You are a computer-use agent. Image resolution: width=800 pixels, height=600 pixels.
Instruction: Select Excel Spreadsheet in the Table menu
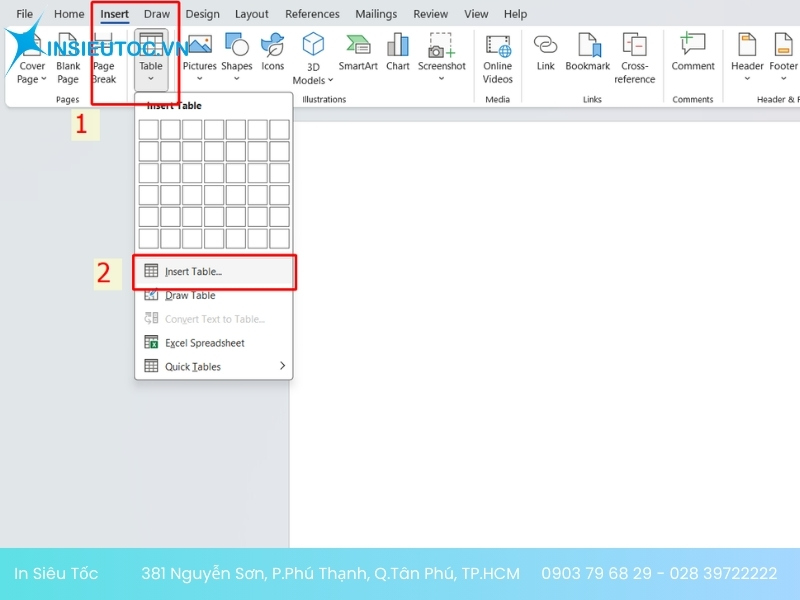204,343
